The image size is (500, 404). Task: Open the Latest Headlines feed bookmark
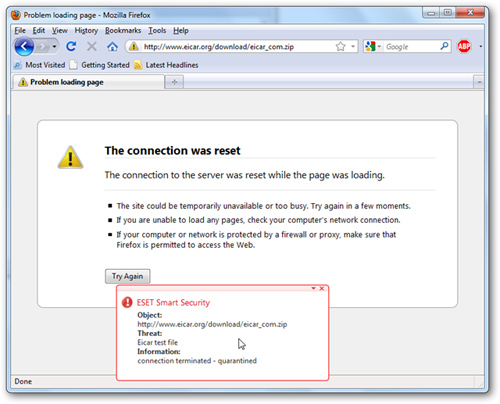pyautogui.click(x=166, y=65)
